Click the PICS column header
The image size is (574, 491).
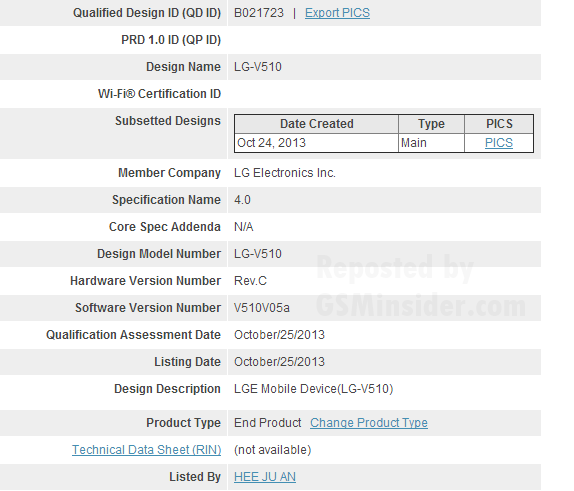click(x=499, y=124)
